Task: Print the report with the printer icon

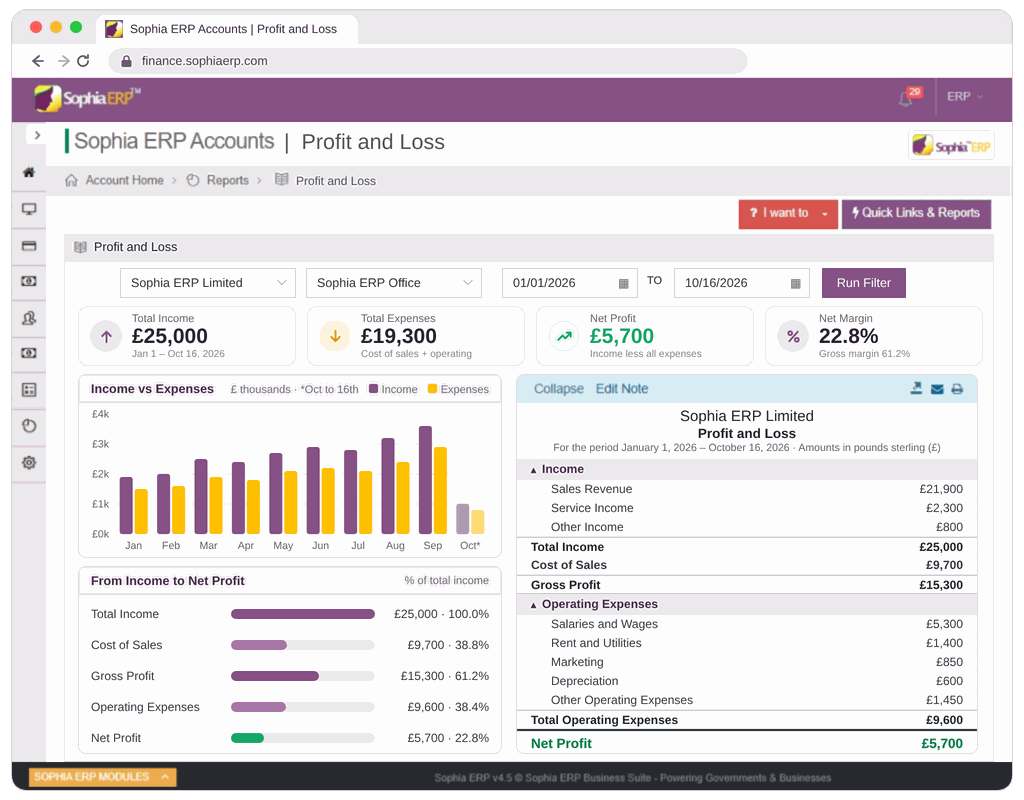Action: click(x=957, y=389)
